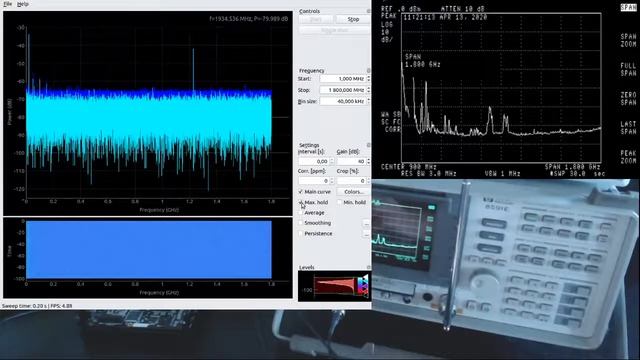Click the greyed Start button
Viewport: 640px width, 360px height.
click(x=316, y=19)
